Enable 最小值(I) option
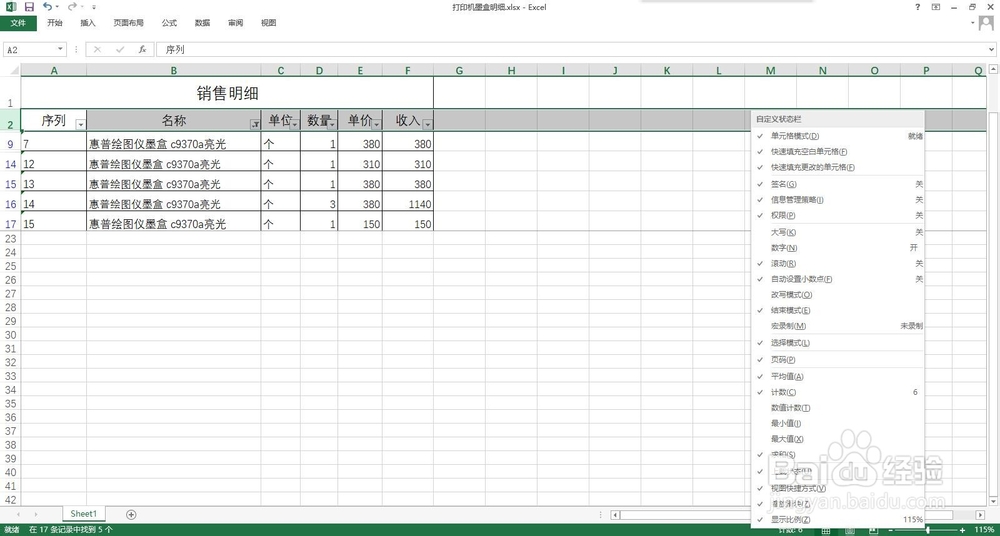The image size is (1000, 536). [838, 423]
